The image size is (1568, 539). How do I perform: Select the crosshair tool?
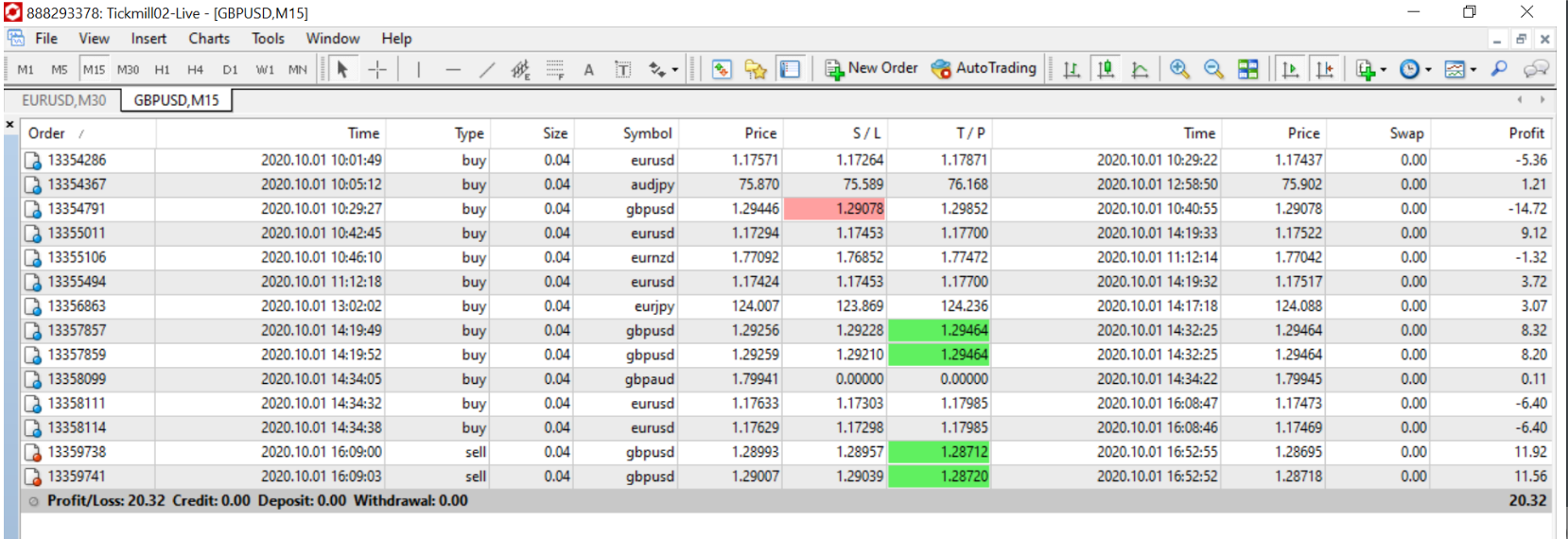(x=376, y=69)
